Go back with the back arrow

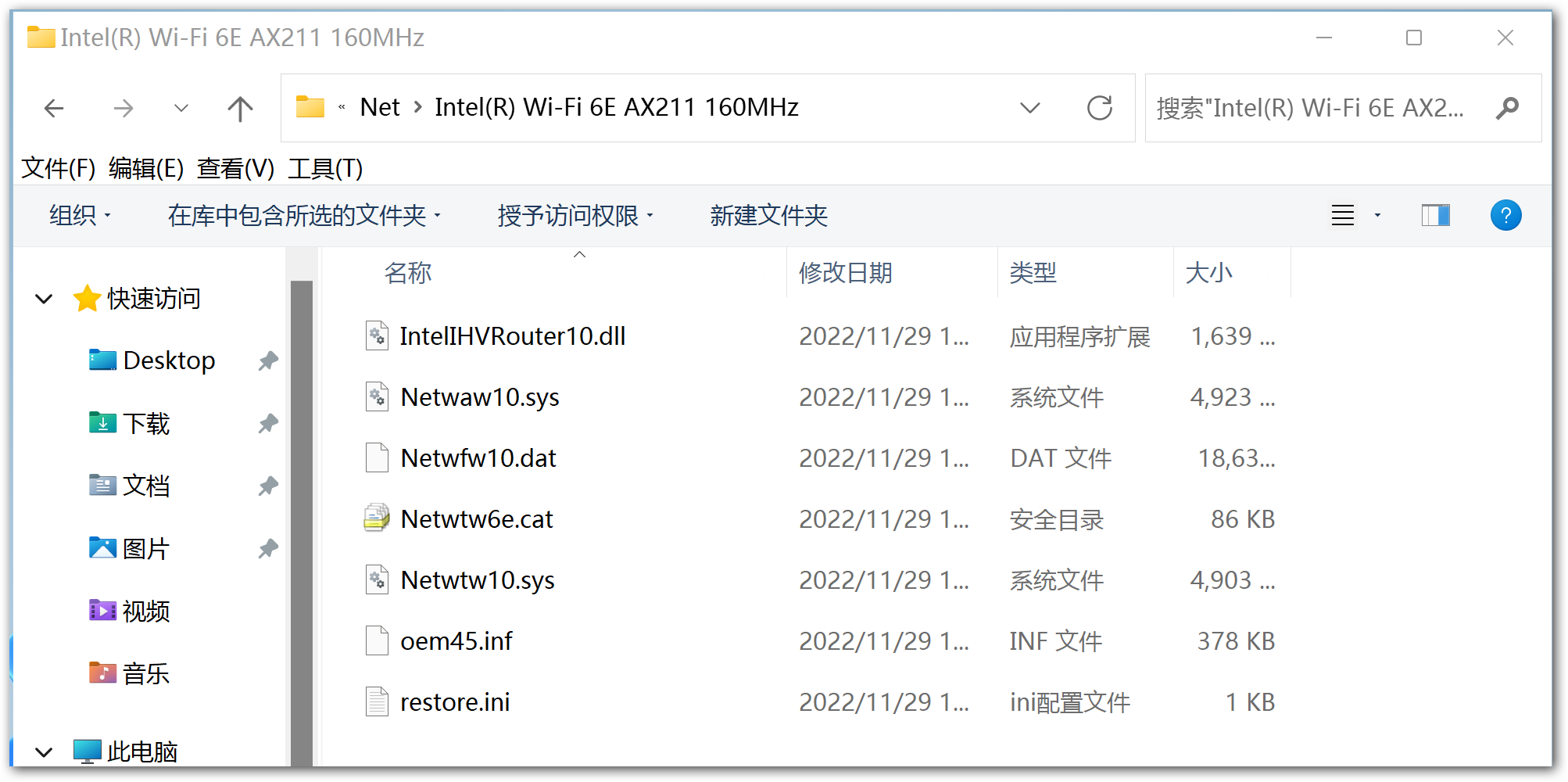54,108
